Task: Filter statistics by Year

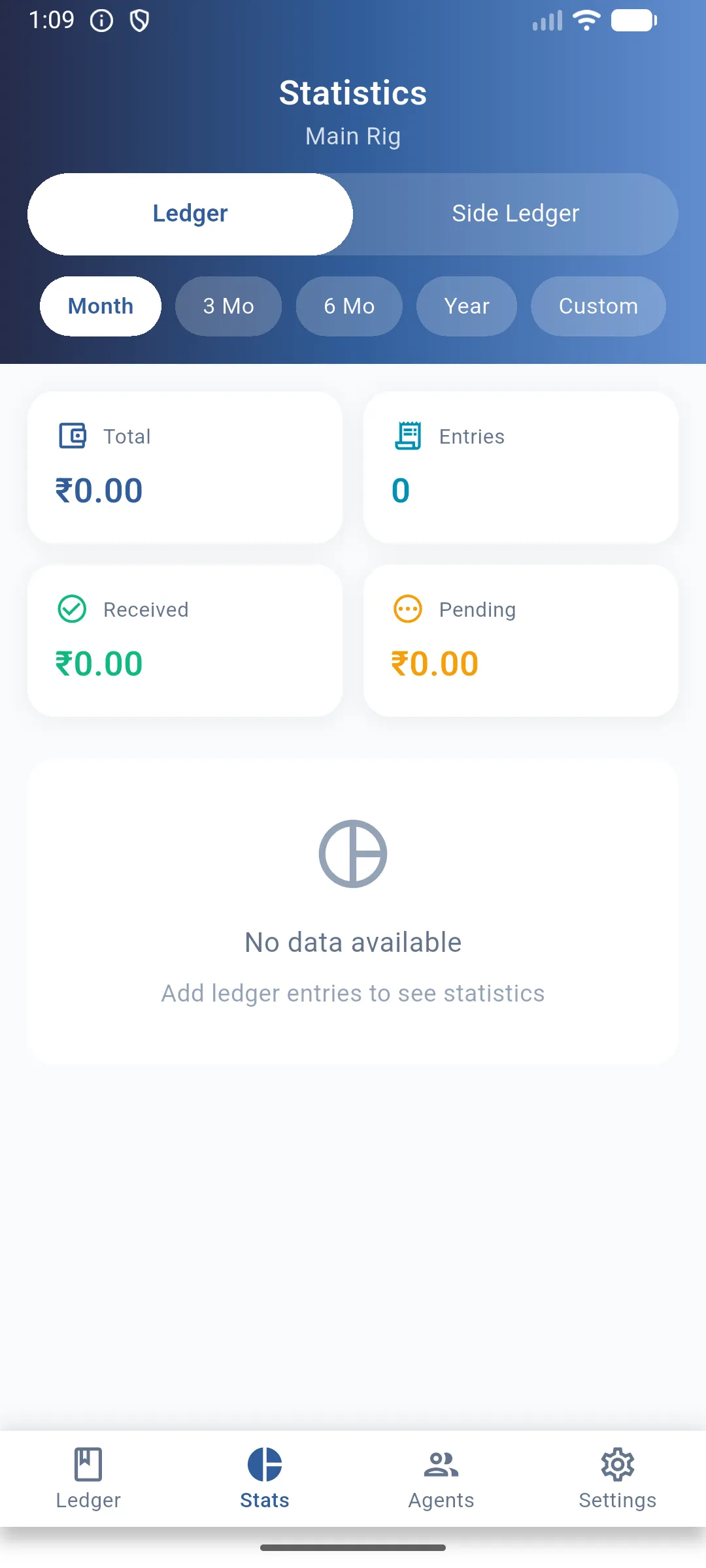Action: (x=467, y=306)
